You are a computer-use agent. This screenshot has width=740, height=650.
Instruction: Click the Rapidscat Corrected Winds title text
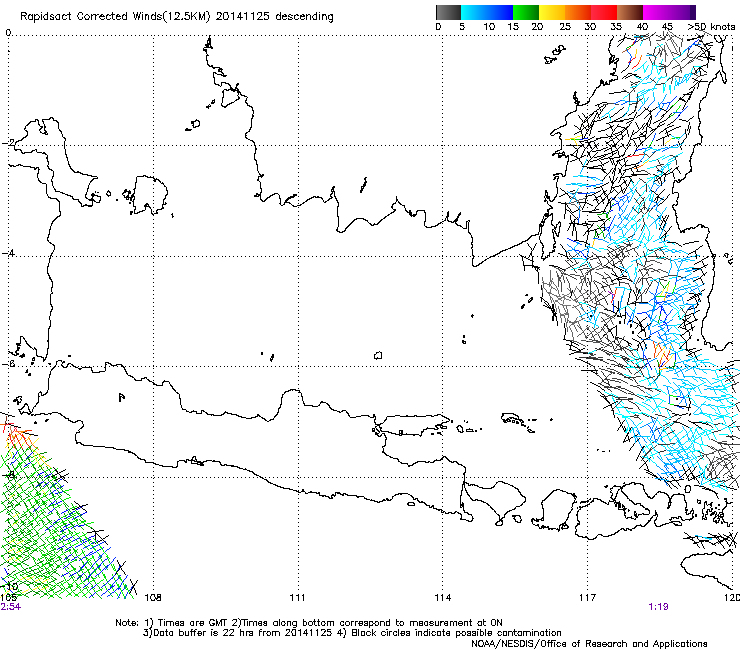pyautogui.click(x=177, y=16)
